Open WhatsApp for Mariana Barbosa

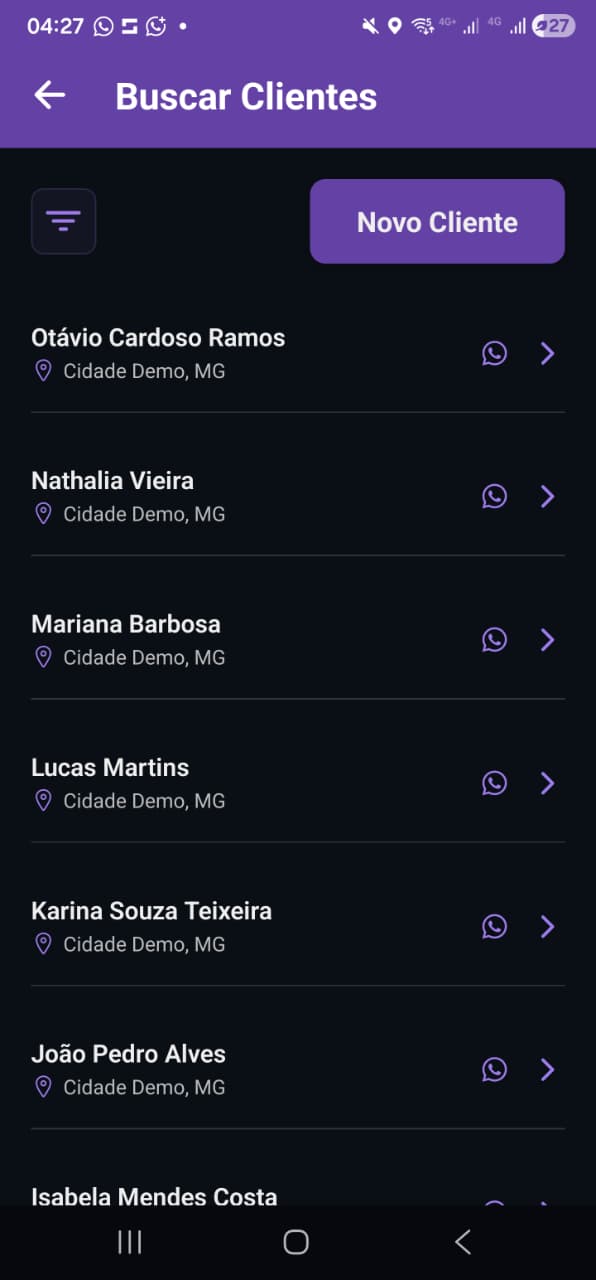click(x=494, y=640)
